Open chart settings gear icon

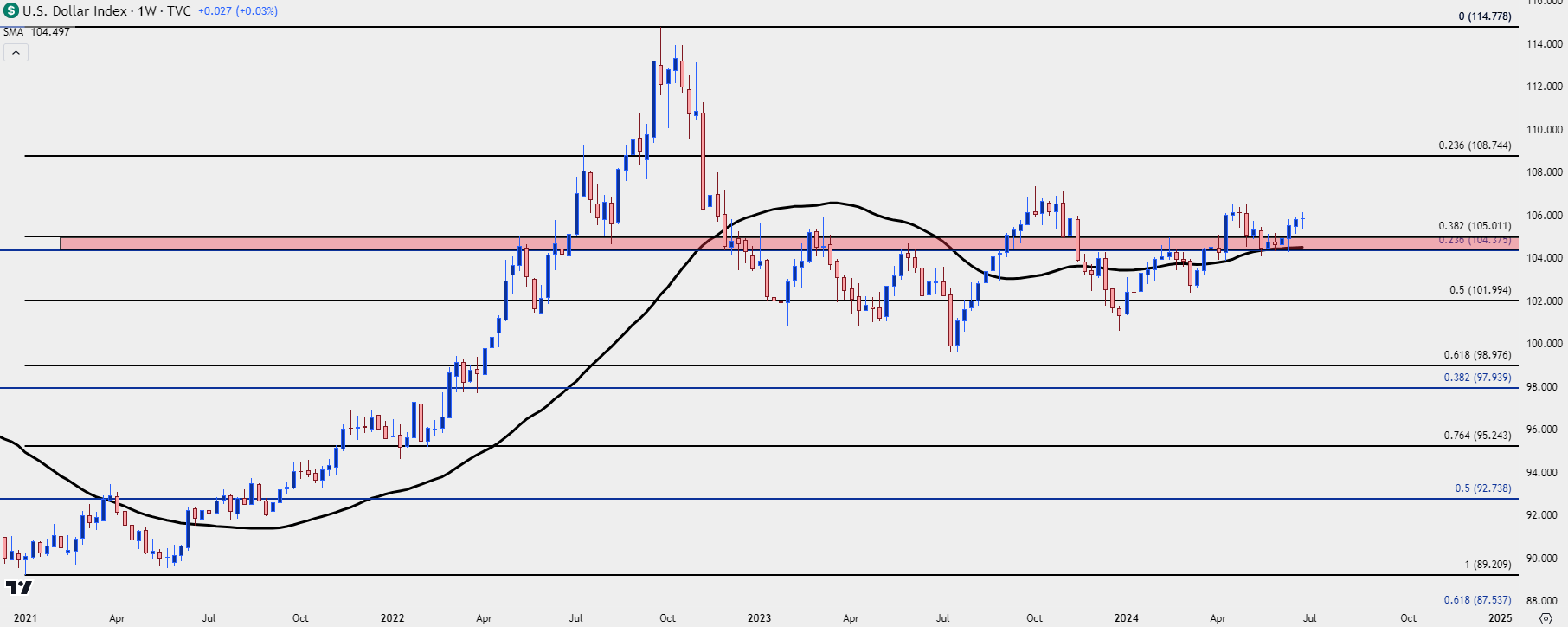(1546, 618)
